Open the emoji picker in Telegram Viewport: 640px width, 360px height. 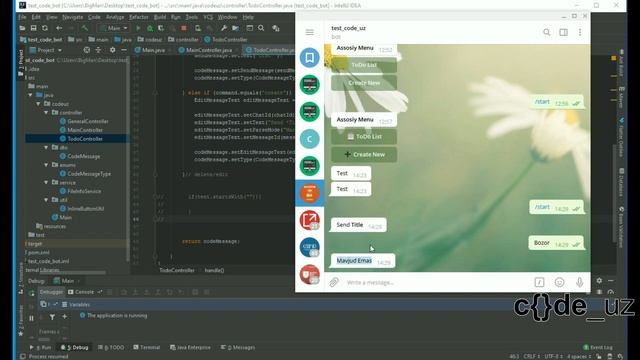[560, 282]
